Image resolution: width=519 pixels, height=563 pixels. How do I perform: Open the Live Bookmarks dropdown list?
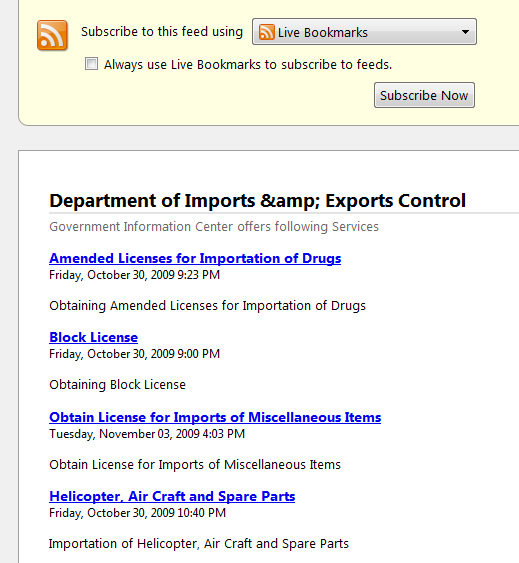[x=364, y=32]
